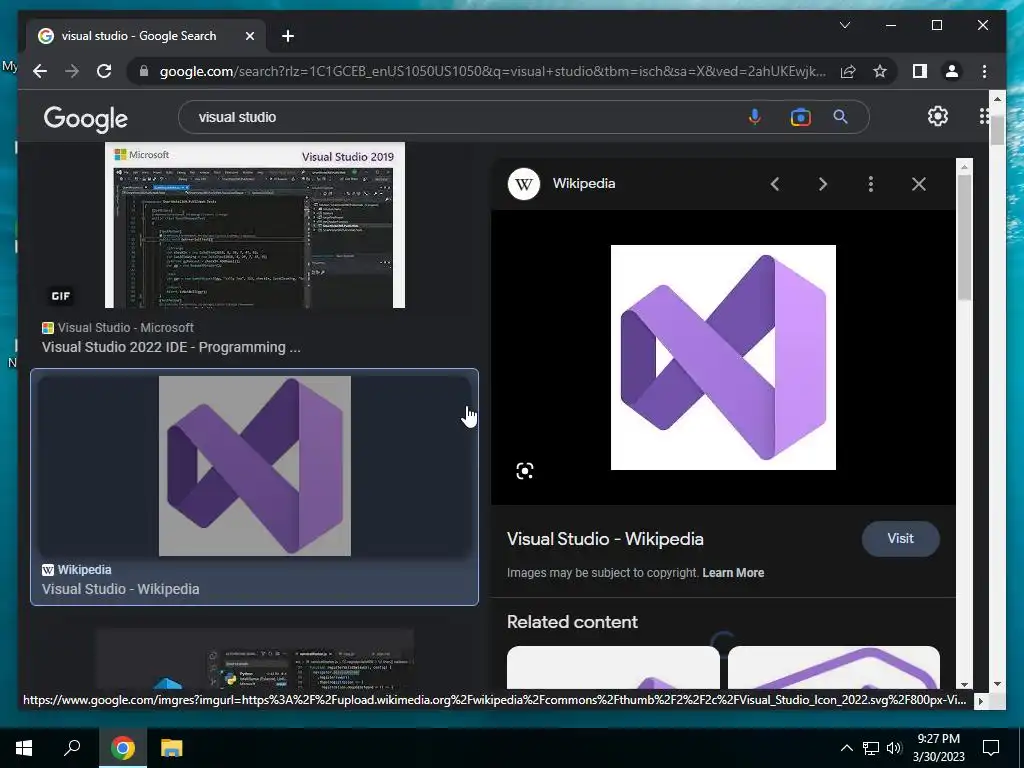Close the Wikipedia image preview panel
1024x768 pixels.
919,184
